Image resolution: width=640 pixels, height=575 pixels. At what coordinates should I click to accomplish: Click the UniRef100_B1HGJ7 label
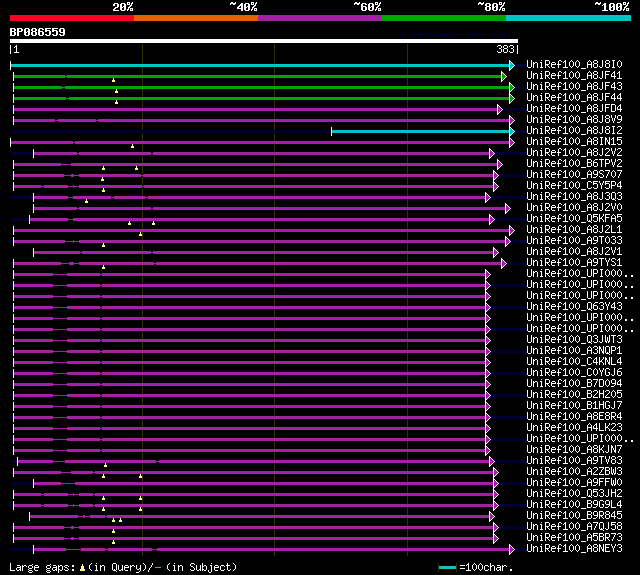[x=574, y=406]
